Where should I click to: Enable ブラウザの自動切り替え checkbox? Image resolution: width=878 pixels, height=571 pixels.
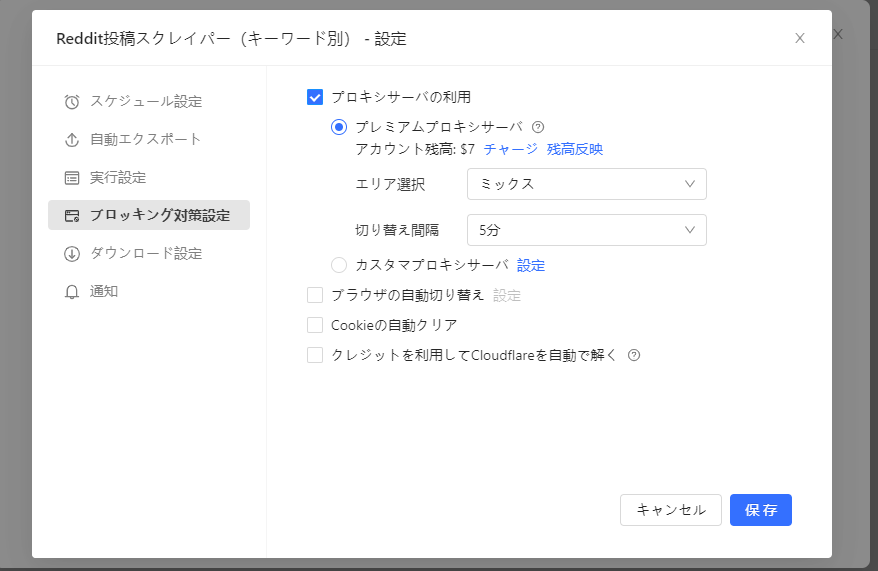[315, 295]
